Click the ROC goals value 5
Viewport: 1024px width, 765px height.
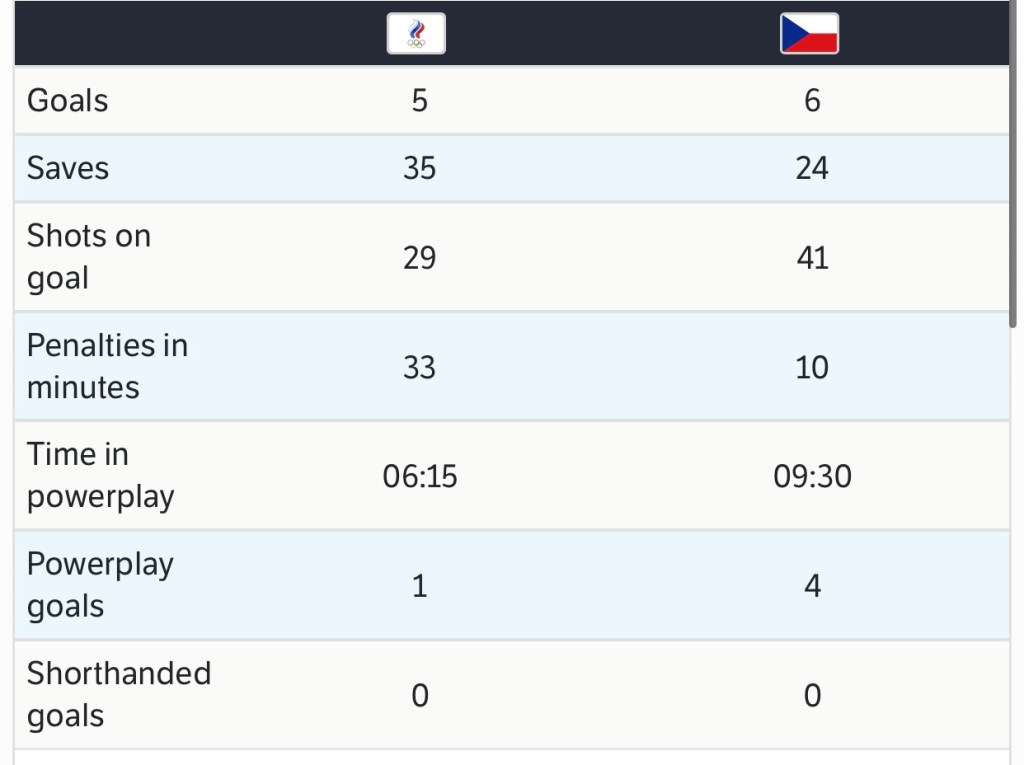click(x=419, y=100)
